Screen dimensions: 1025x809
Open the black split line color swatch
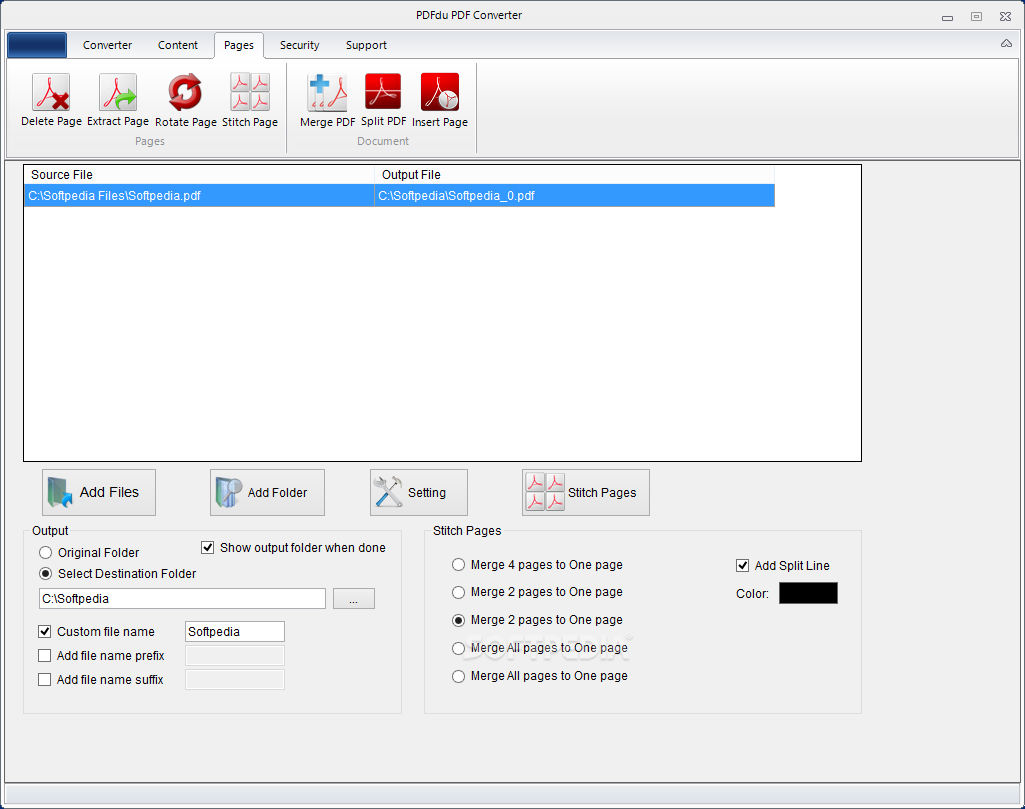[x=808, y=593]
